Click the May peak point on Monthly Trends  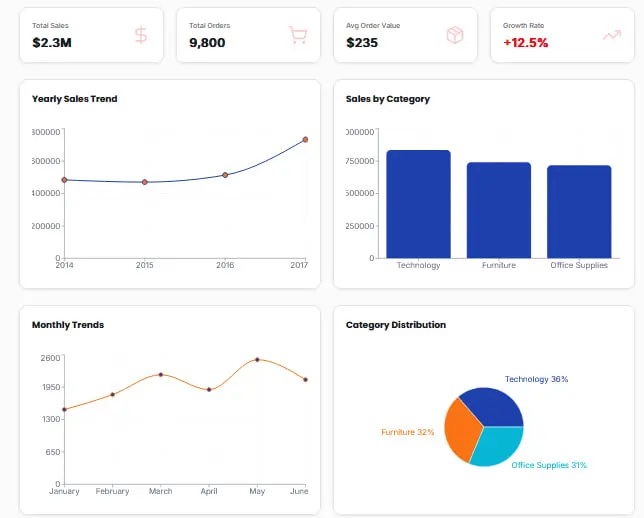257,359
